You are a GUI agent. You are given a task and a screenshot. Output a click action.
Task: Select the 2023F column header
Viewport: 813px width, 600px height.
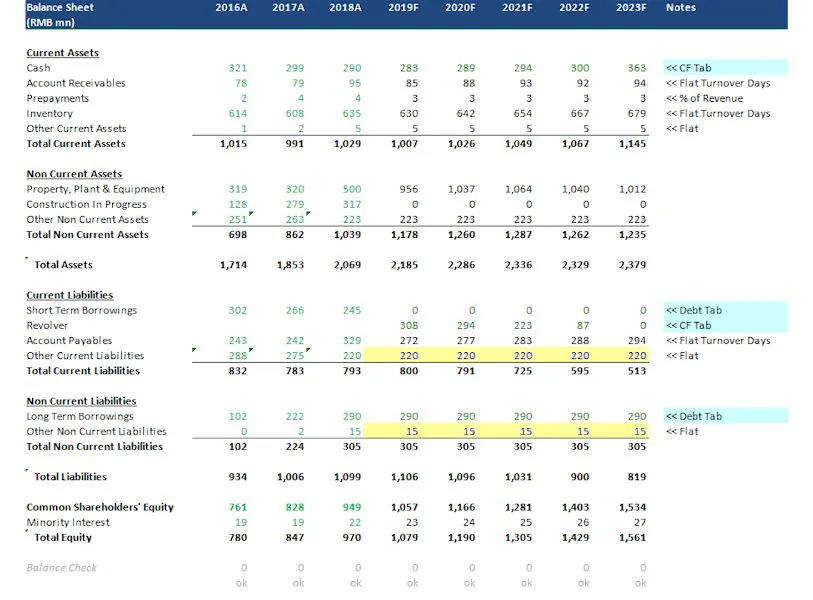coord(631,7)
